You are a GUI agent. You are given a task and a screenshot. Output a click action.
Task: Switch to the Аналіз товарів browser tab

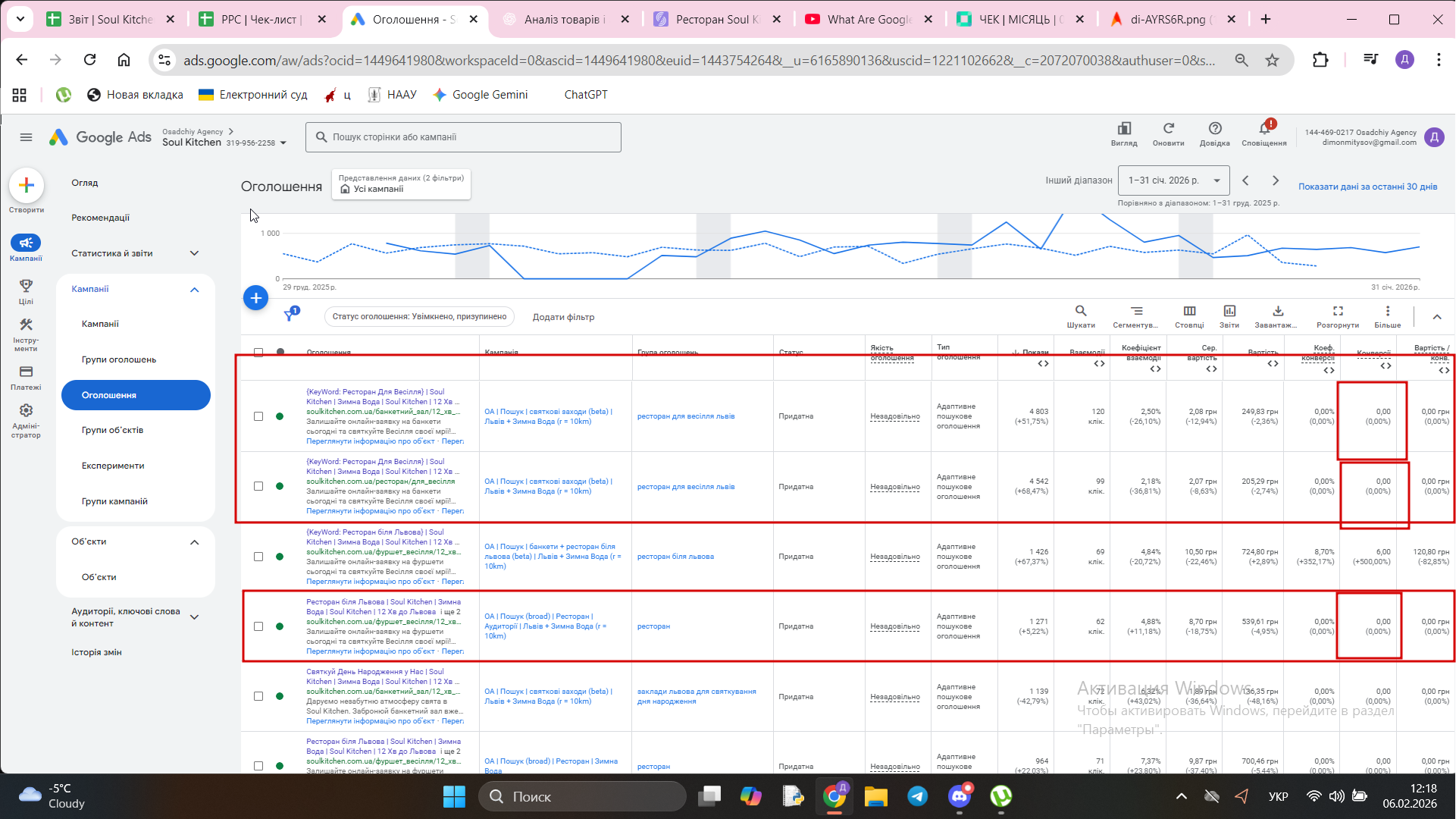[564, 20]
